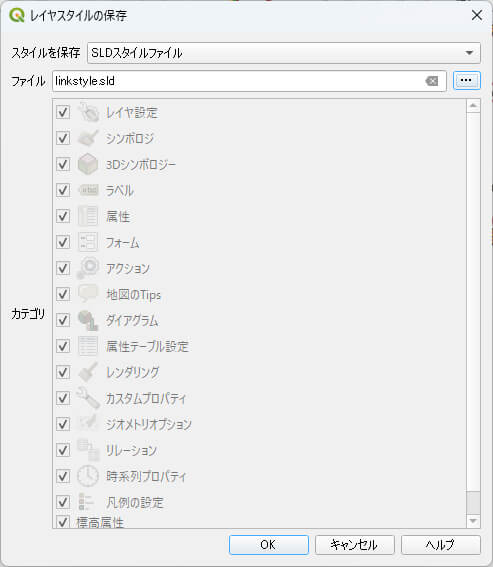Click the フォーム form icon

[88, 242]
